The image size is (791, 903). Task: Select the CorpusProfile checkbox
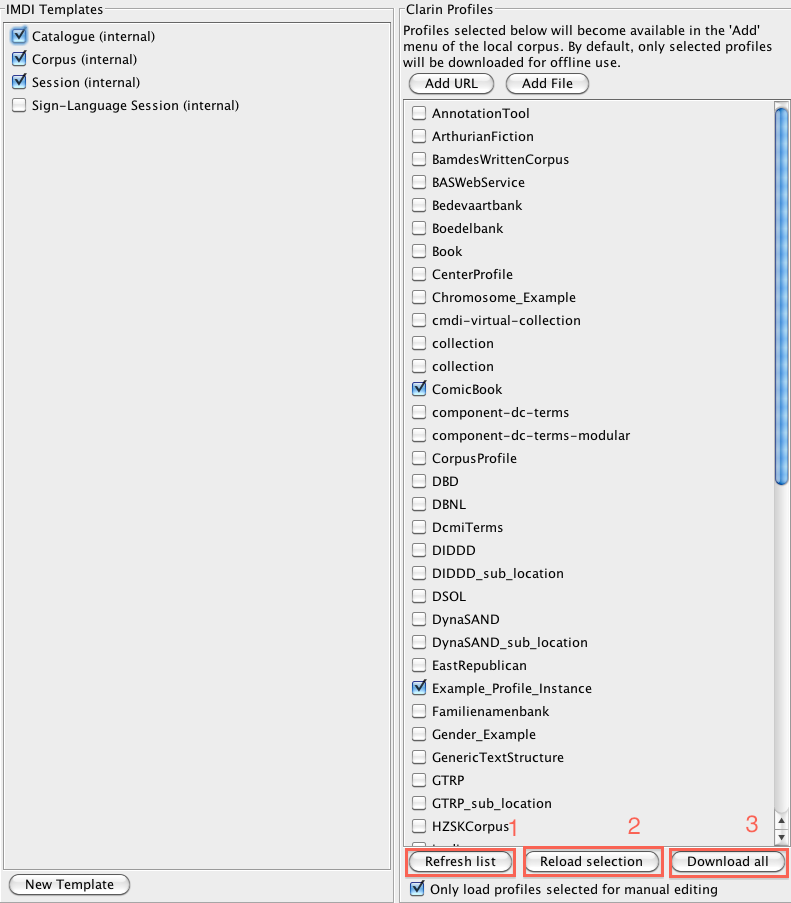pyautogui.click(x=419, y=459)
